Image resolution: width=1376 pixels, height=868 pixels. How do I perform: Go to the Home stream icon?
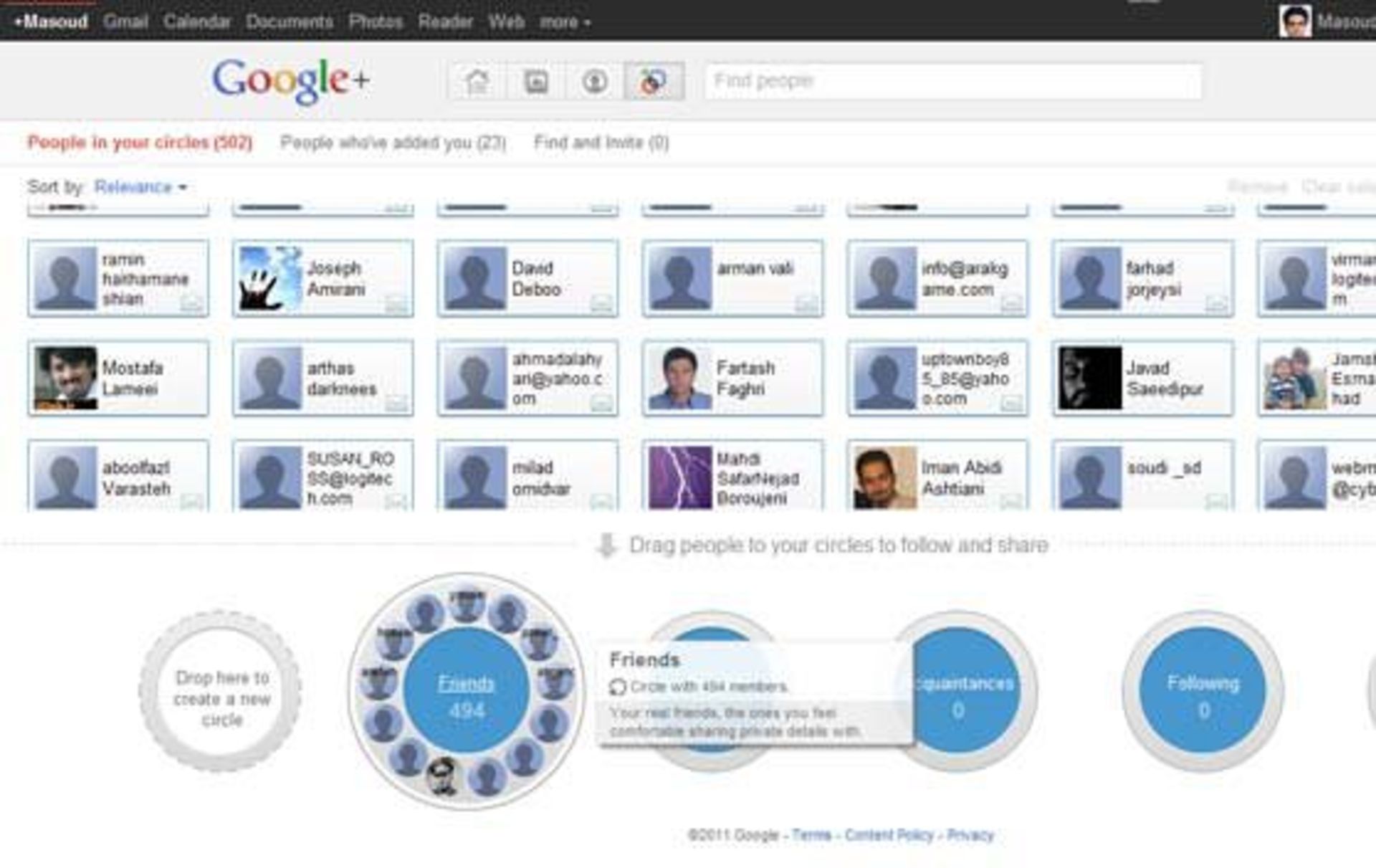pos(477,81)
